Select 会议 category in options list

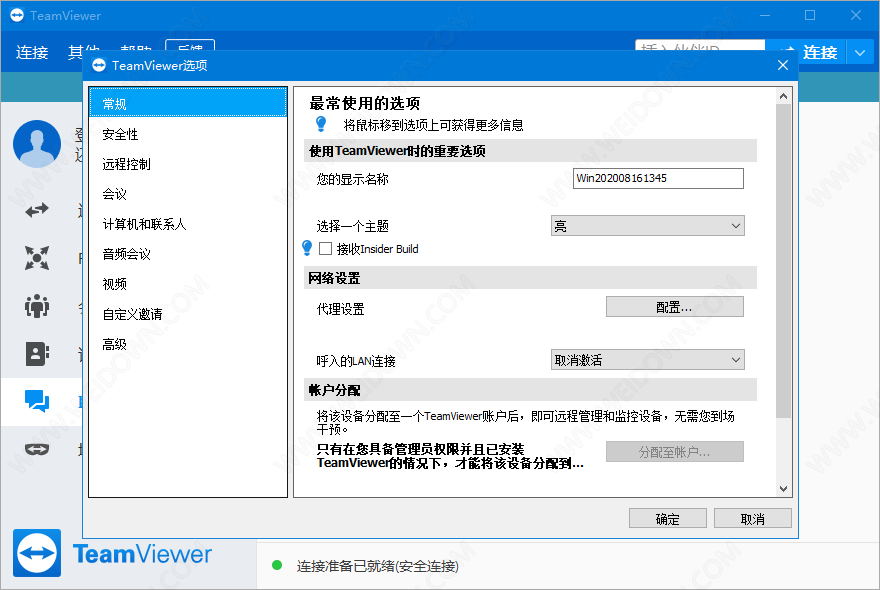coord(188,194)
